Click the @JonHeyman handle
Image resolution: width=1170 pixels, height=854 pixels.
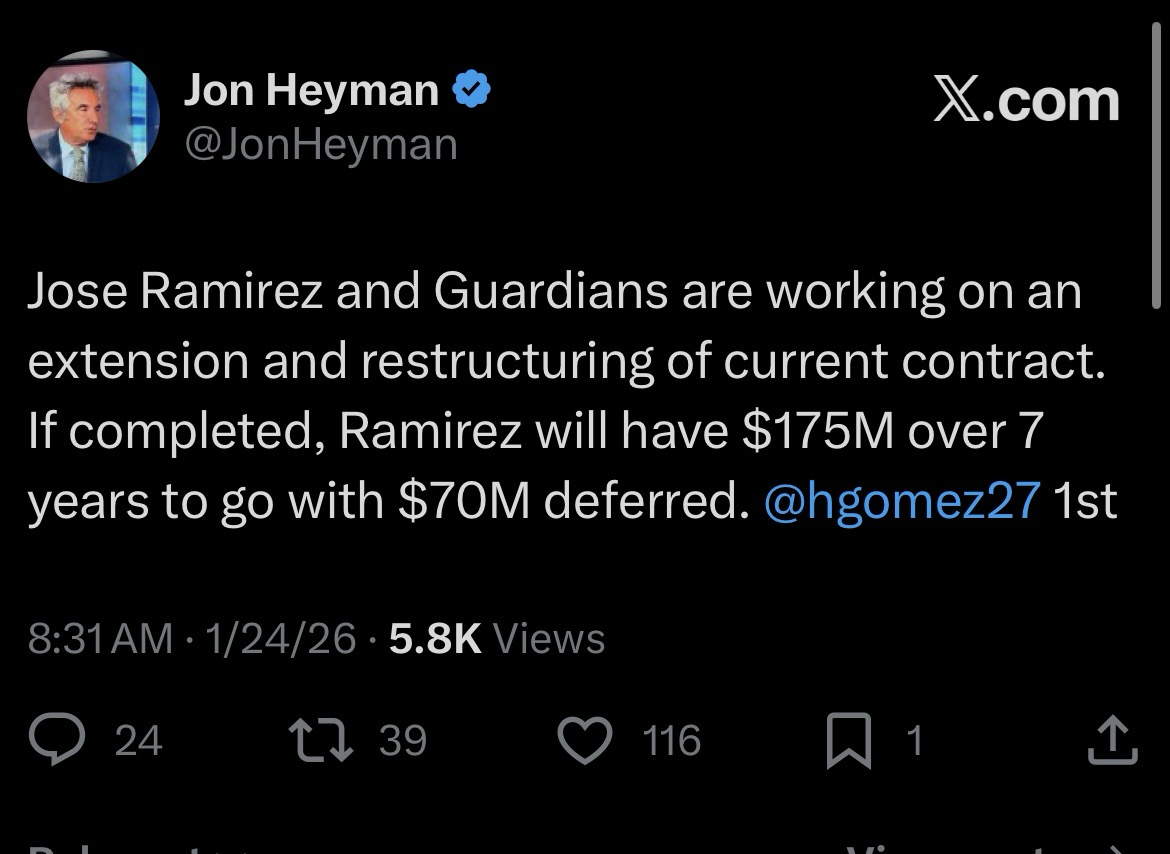[x=320, y=144]
